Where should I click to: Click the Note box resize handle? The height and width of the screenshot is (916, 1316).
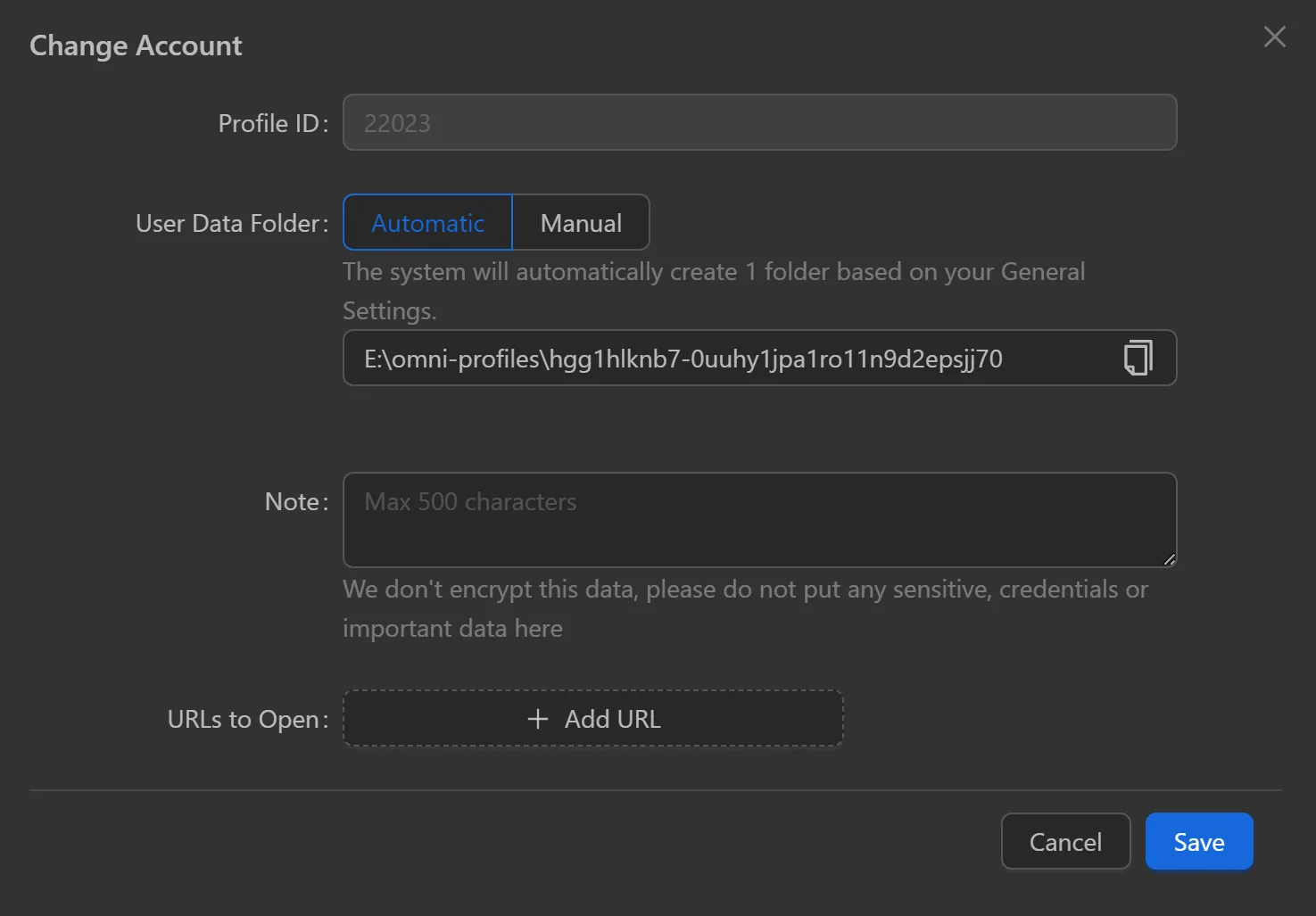[x=1168, y=559]
